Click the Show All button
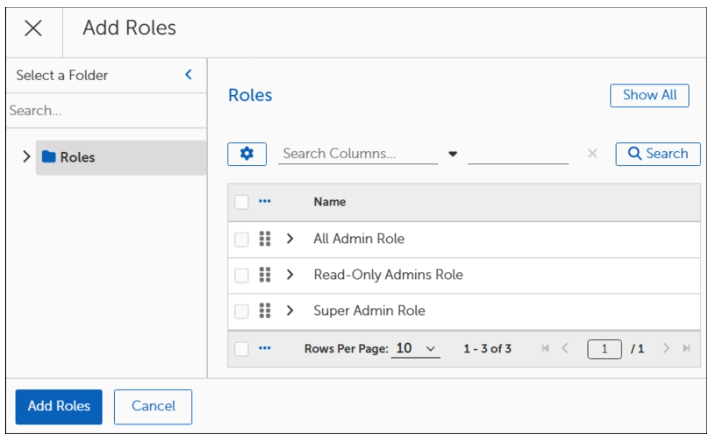Image resolution: width=715 pixels, height=442 pixels. click(x=649, y=95)
